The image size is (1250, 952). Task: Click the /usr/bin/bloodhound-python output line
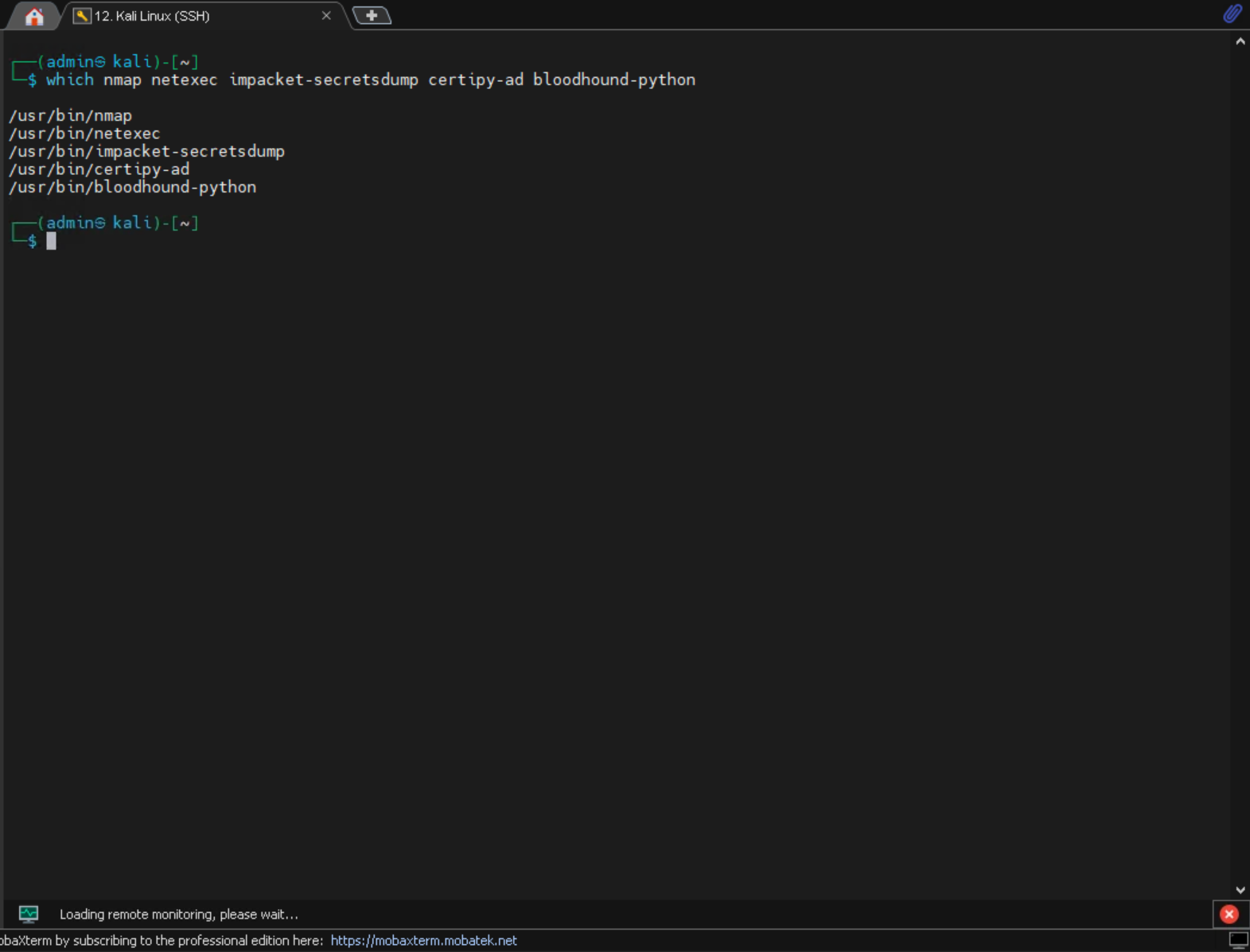tap(132, 188)
